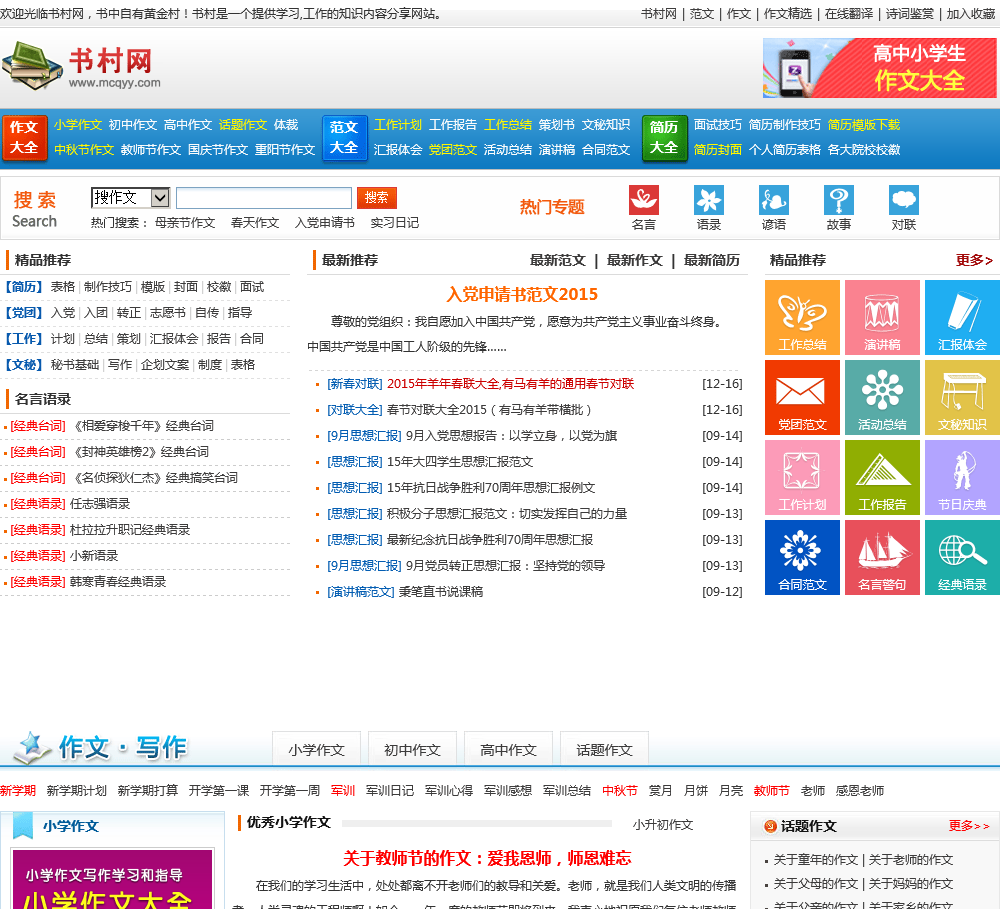Open the pink 演讲稿 tile
The image size is (1000, 909).
pyautogui.click(x=882, y=317)
